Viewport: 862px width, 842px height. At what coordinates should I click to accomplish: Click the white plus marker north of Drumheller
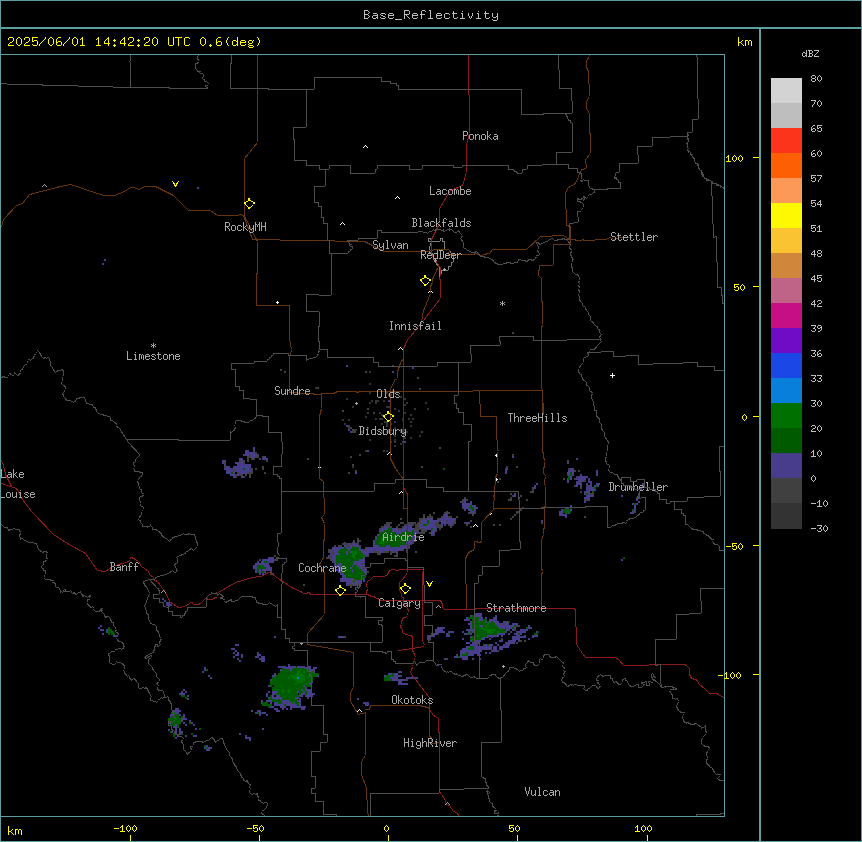[x=612, y=375]
